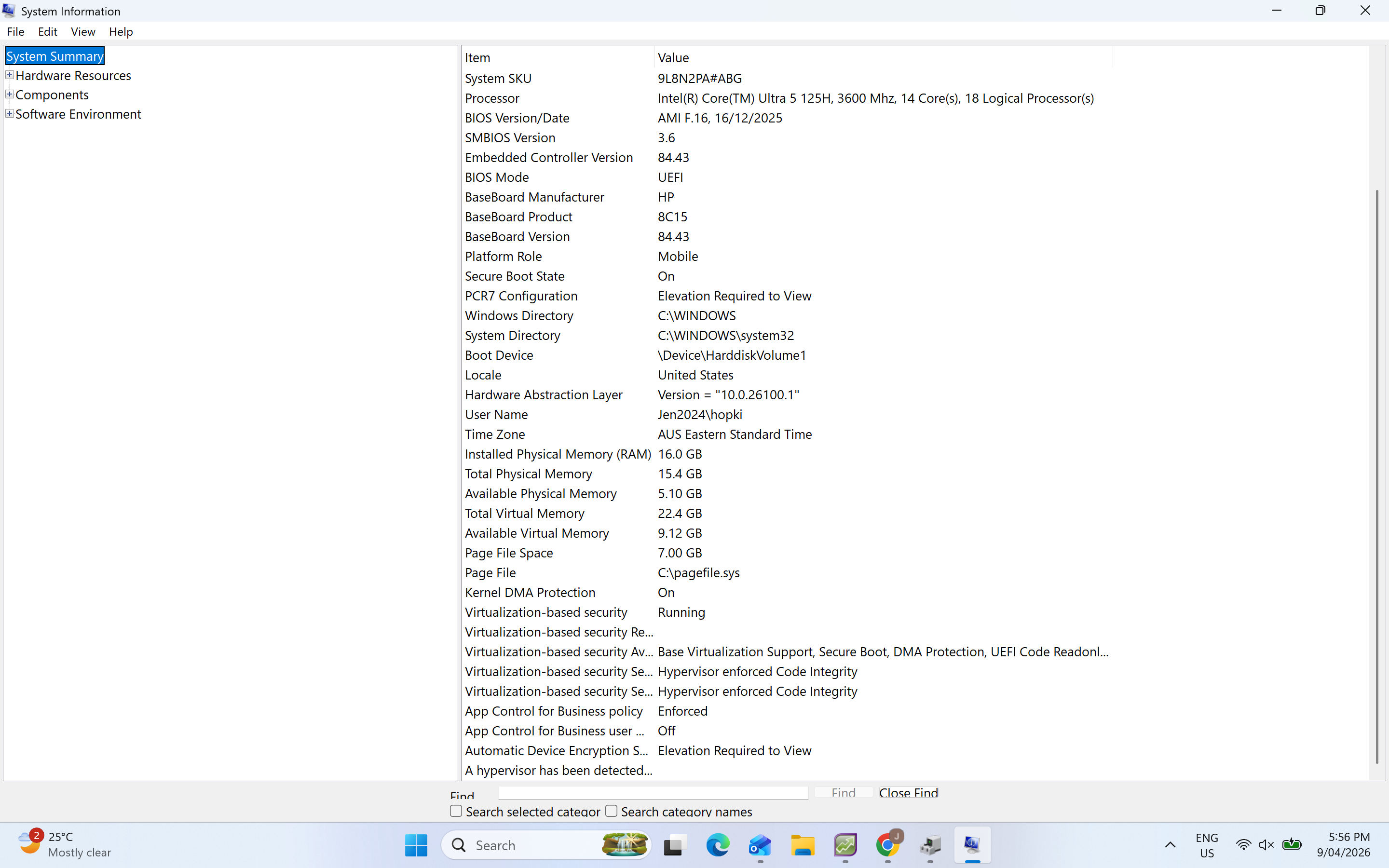This screenshot has width=1389, height=868.
Task: Expand the Components tree node
Action: click(x=9, y=94)
